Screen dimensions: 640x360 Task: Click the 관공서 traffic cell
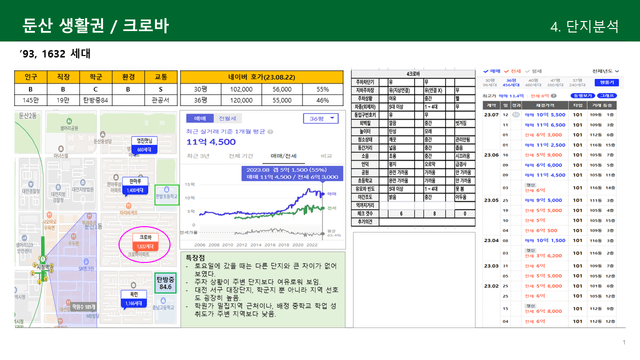(x=161, y=100)
